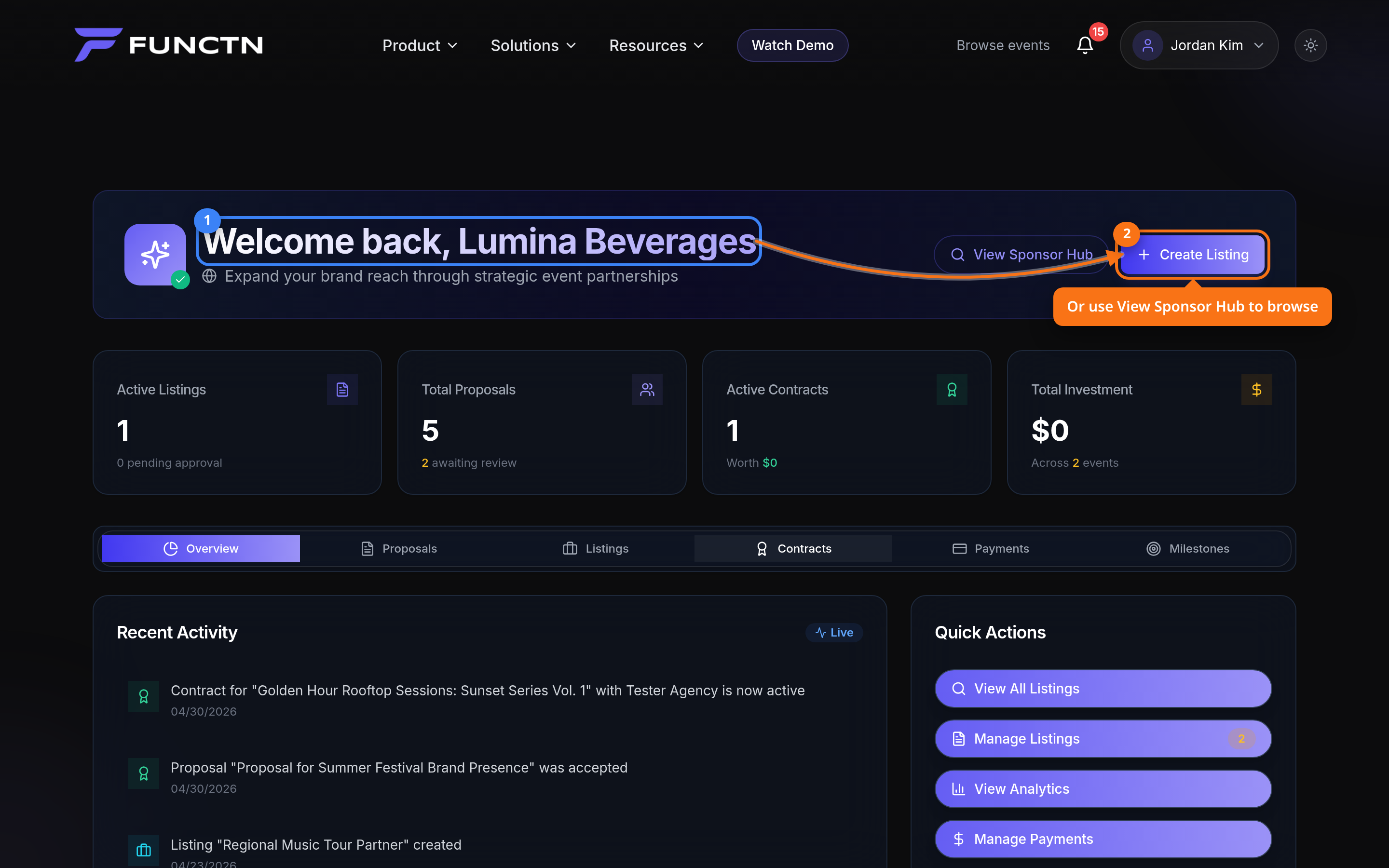Open the Total Proposals stat card
This screenshot has height=868, width=1389.
click(x=542, y=422)
